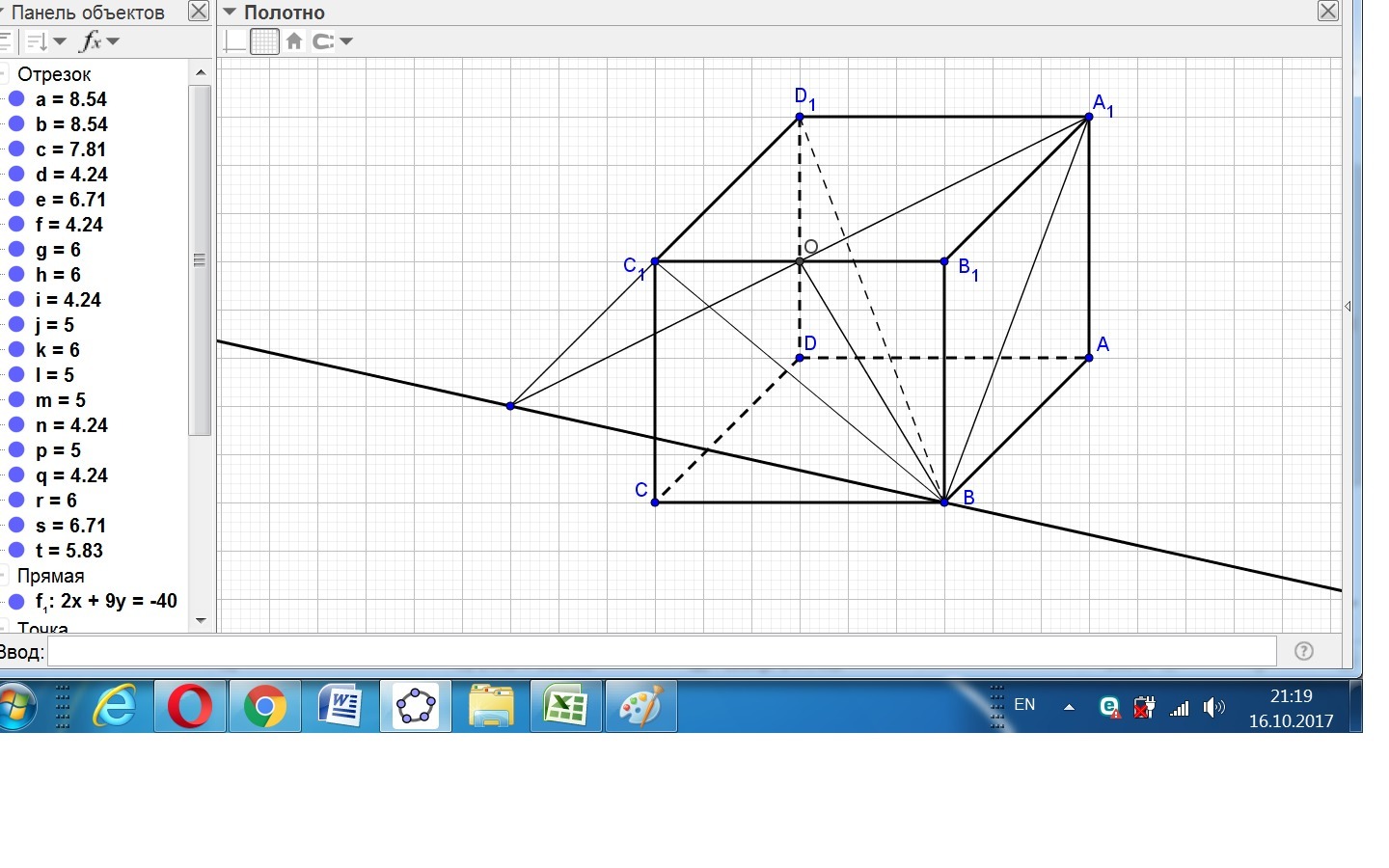Select point B on the cube
Image resolution: width=1389 pixels, height=868 pixels.
coord(944,502)
